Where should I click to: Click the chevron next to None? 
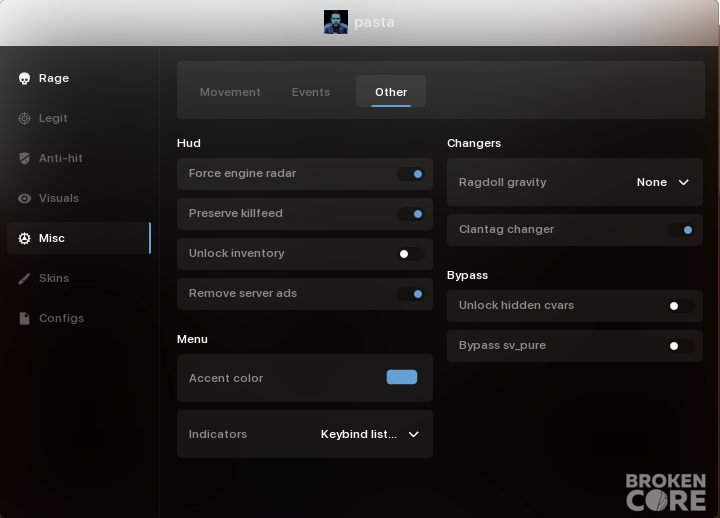click(x=684, y=182)
